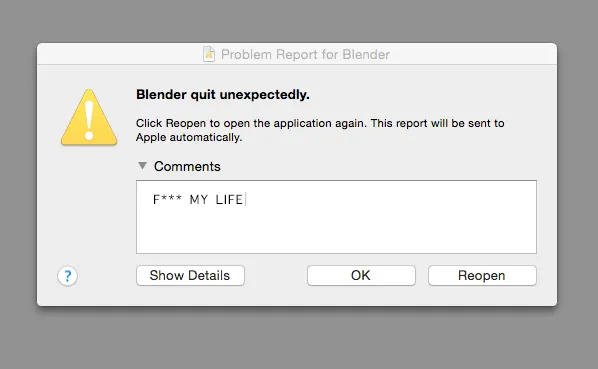Click the F*** word in the comment text
The image size is (598, 369).
click(x=167, y=199)
